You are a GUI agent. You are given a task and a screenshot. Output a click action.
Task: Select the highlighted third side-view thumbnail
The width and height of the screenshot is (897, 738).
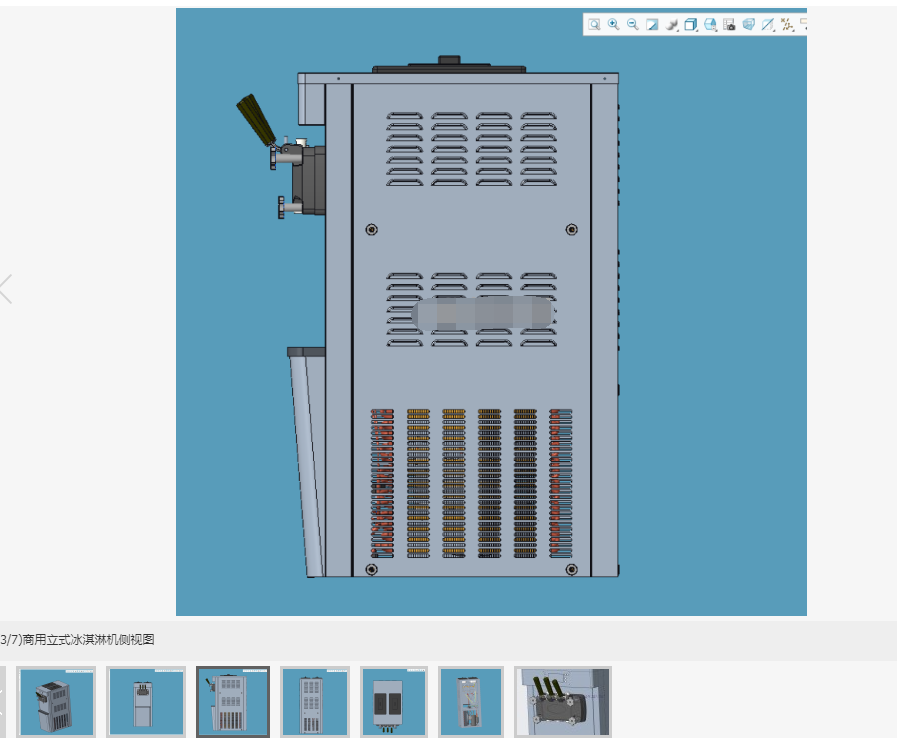coord(233,702)
